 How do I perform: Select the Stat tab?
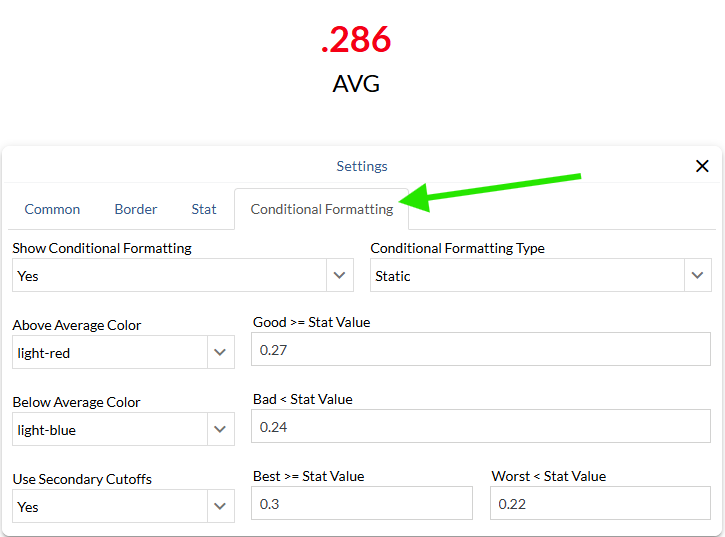click(x=204, y=209)
